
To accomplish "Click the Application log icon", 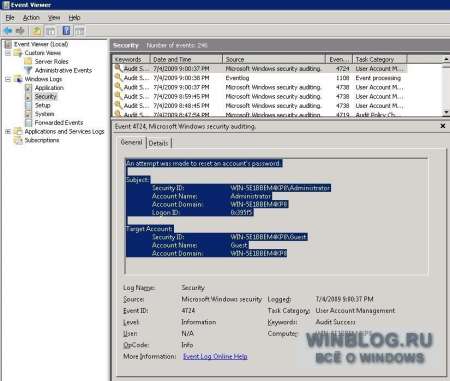I will point(28,88).
